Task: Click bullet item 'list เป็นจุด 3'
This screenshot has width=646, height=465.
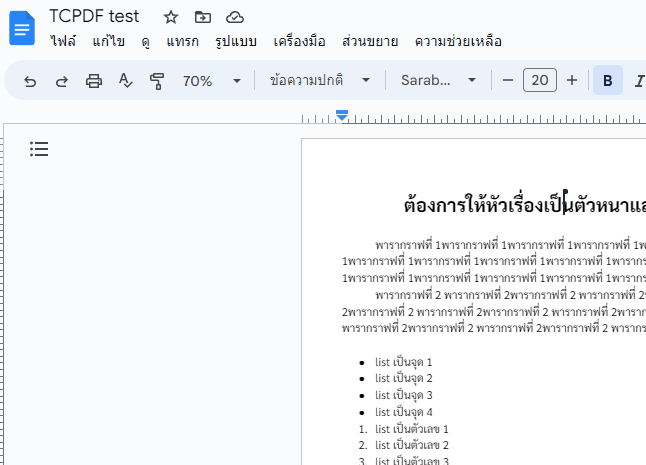Action: point(403,395)
